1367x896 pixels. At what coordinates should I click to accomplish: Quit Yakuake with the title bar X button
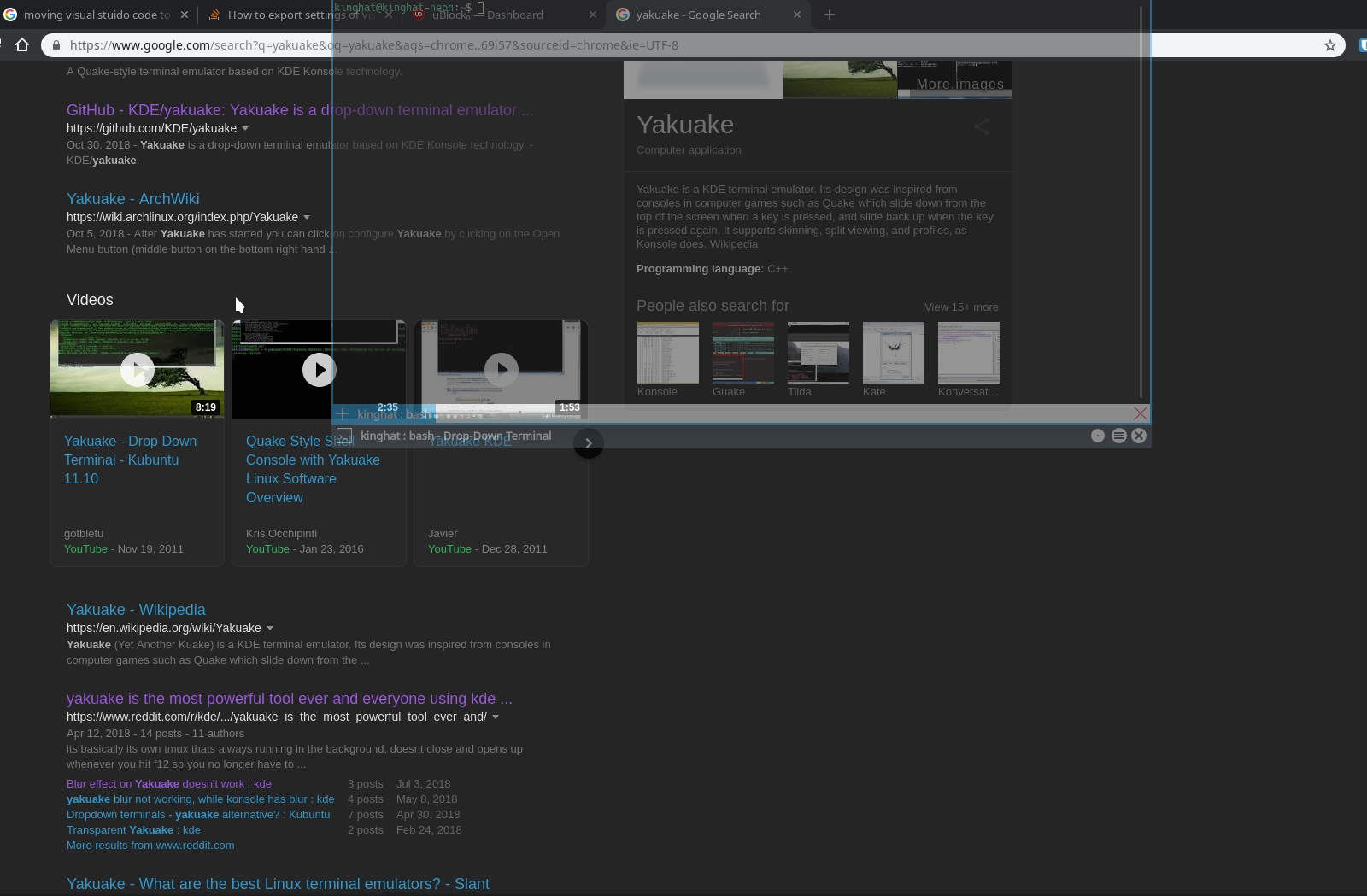(x=1139, y=436)
